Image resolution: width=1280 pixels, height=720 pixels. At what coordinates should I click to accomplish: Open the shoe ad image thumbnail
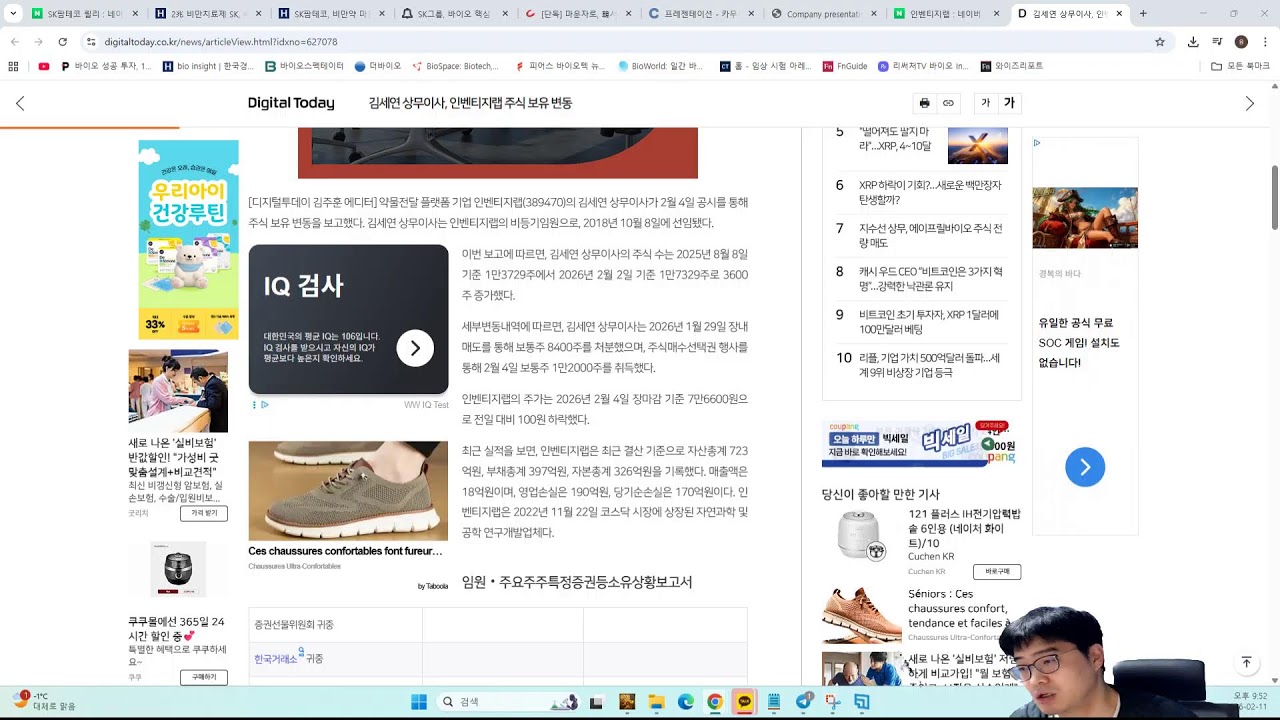(x=348, y=491)
